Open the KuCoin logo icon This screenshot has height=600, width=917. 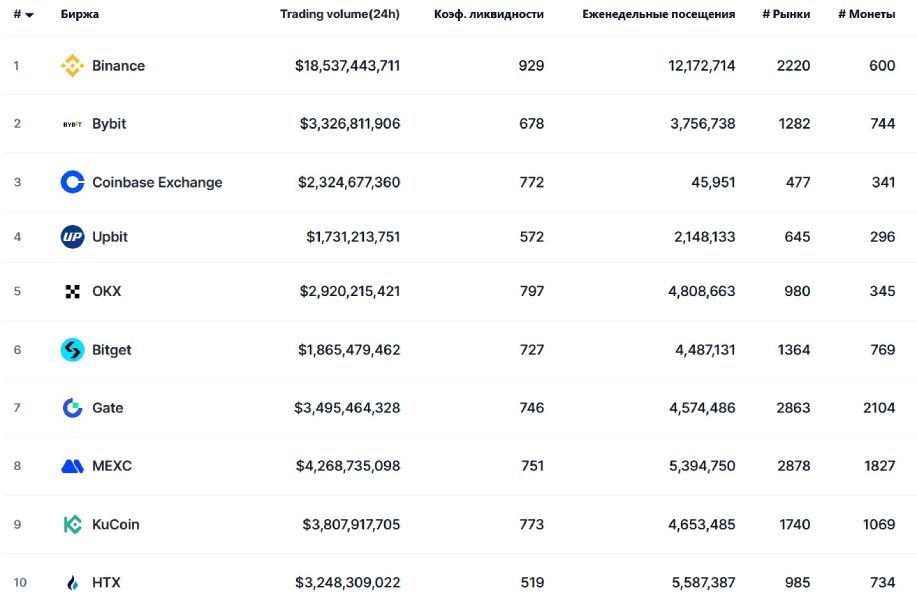[x=72, y=525]
